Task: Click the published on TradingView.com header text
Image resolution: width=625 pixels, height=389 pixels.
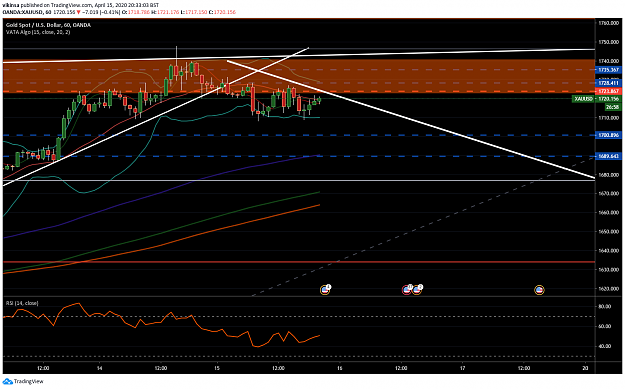Action: coord(56,5)
